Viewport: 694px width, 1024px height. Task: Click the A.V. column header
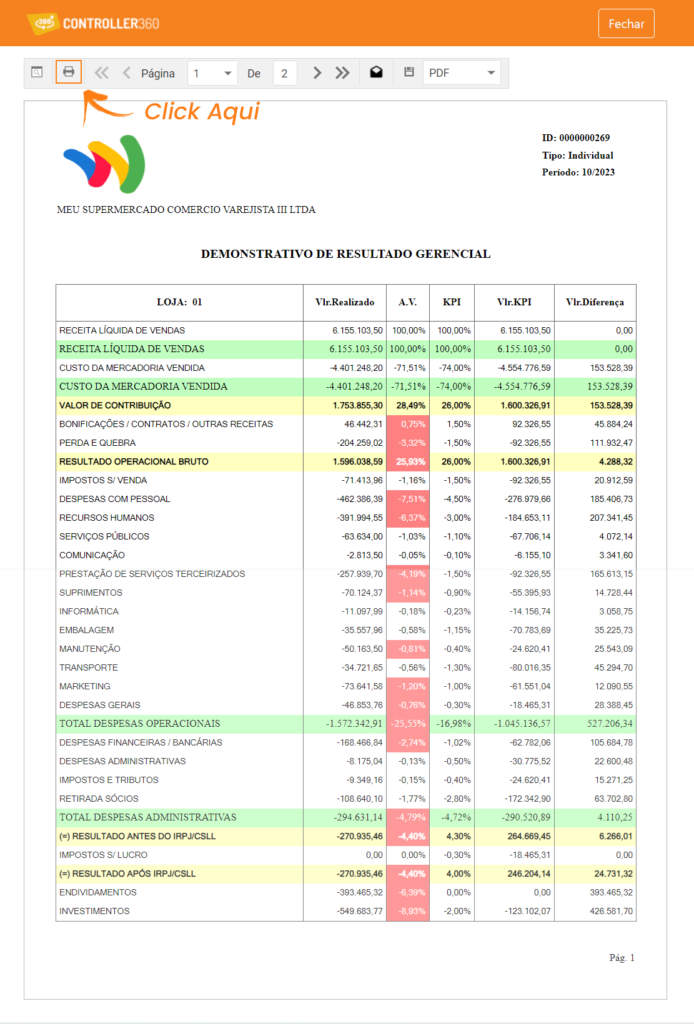(x=408, y=302)
